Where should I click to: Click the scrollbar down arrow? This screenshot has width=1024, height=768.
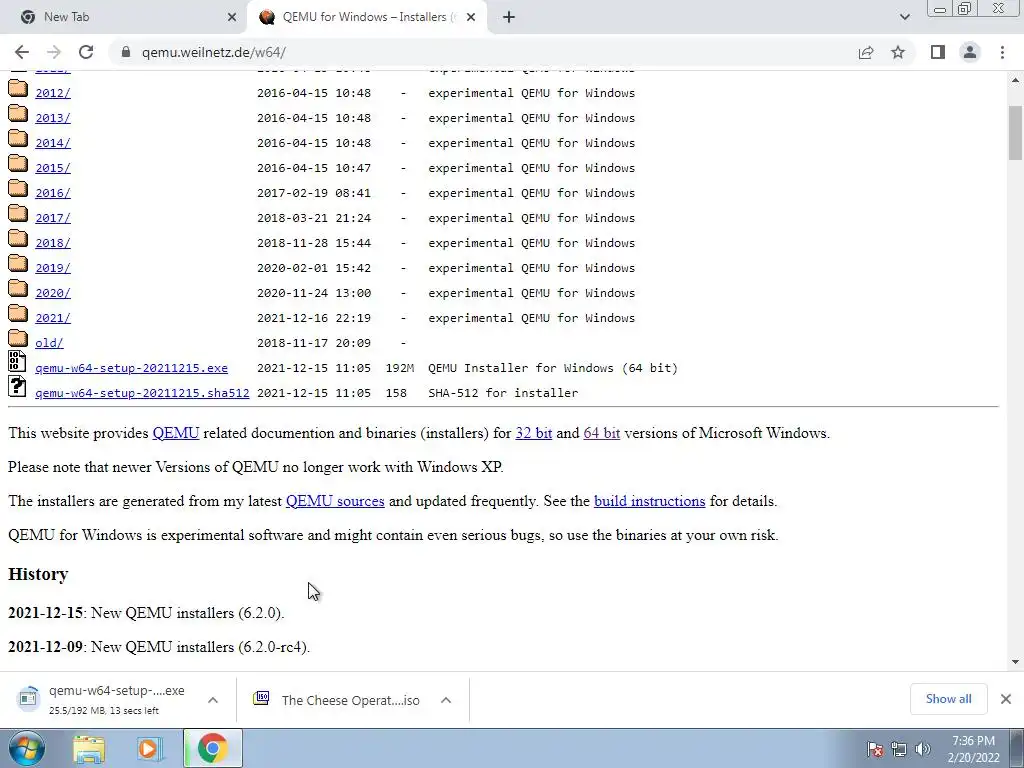click(1015, 662)
